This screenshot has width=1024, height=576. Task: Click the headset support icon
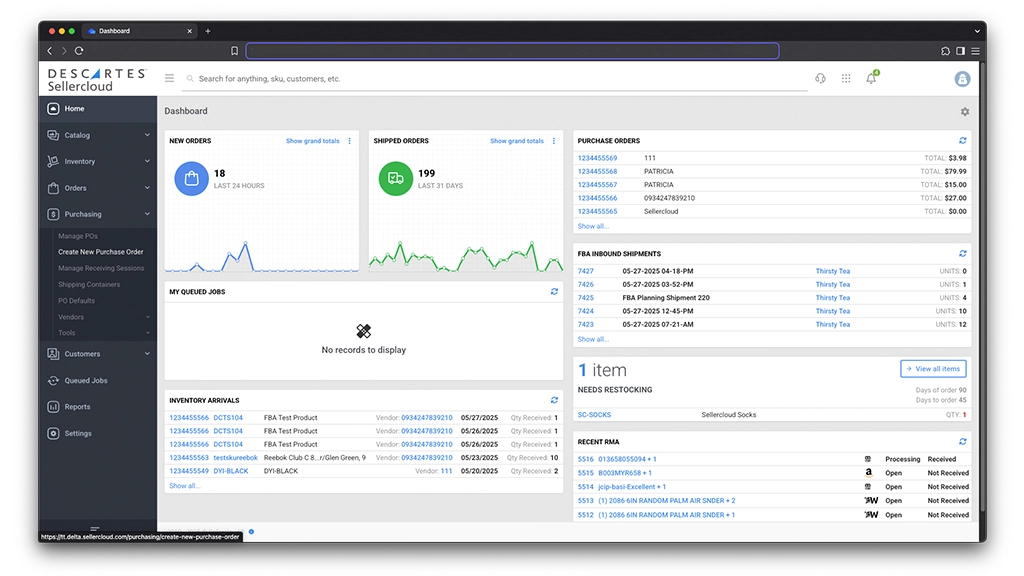click(x=819, y=78)
